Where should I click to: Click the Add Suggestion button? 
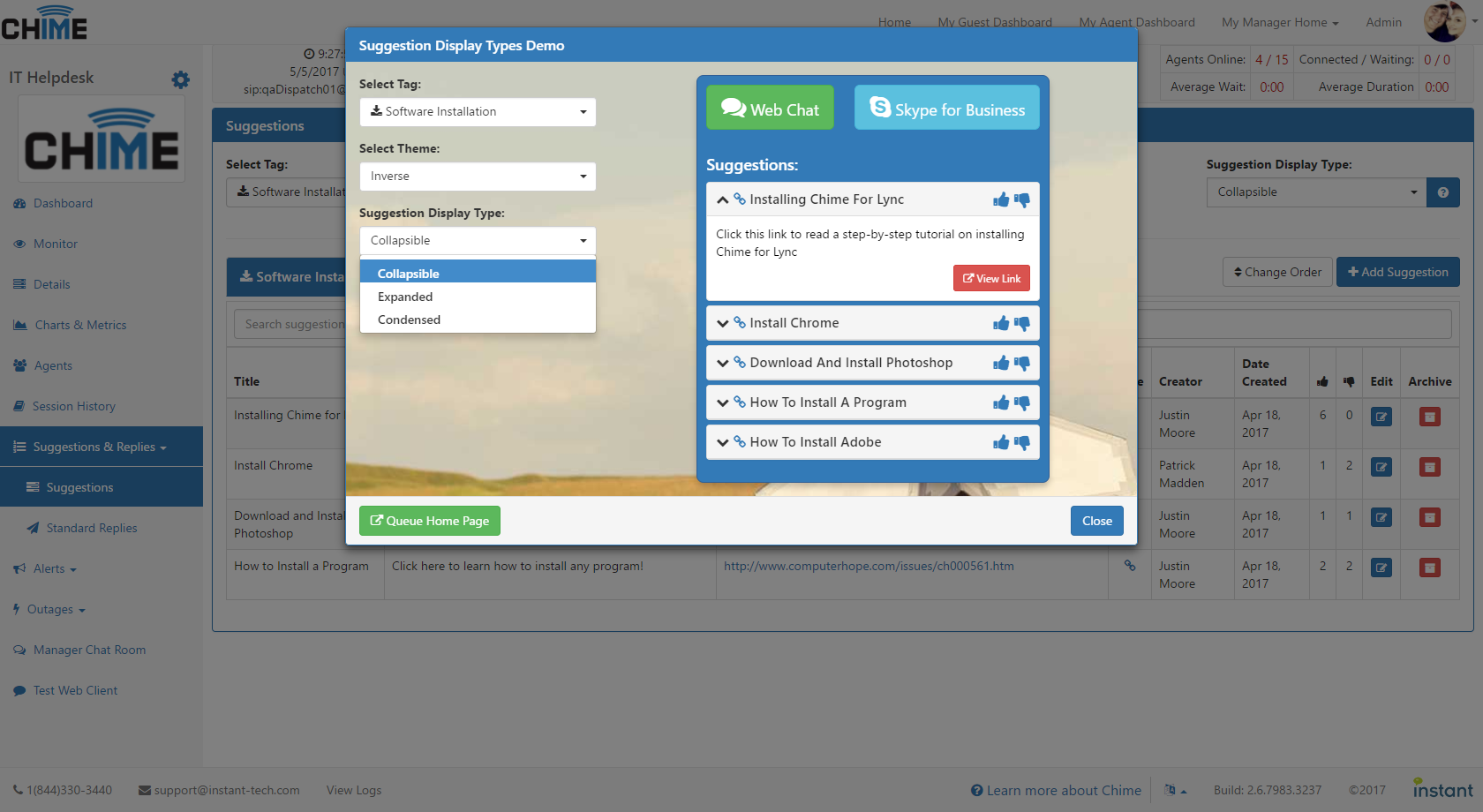(1398, 272)
